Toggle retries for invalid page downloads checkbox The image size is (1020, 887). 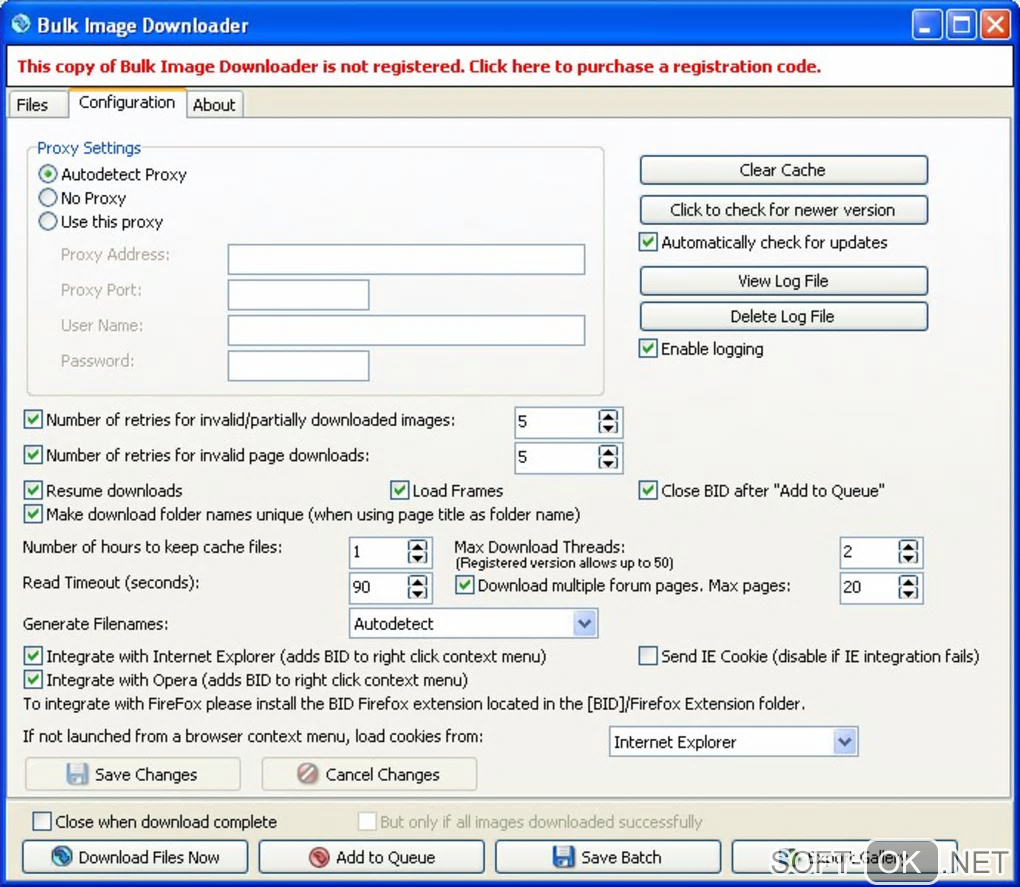(x=33, y=455)
